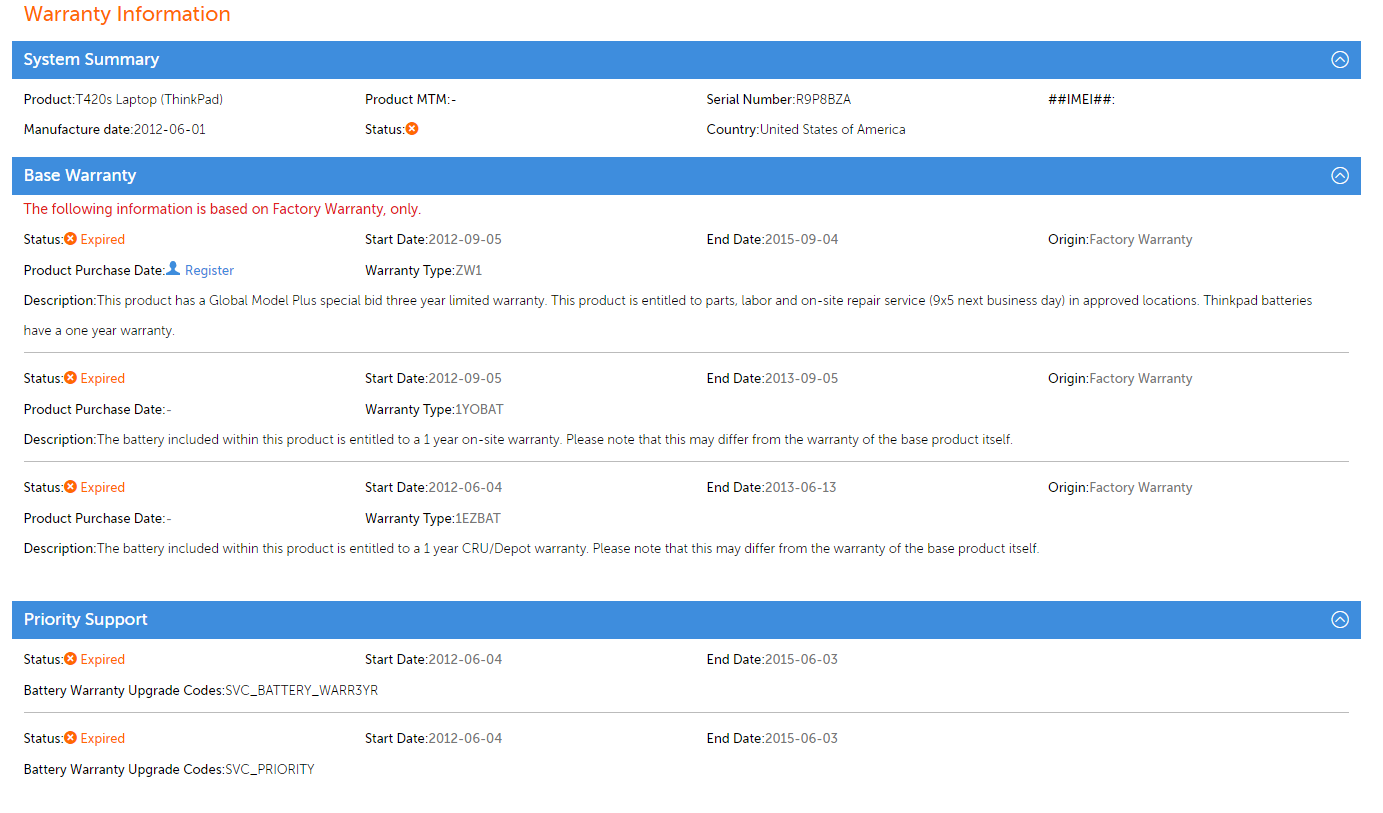Click the Priority Support header title
The image size is (1383, 813).
(85, 620)
